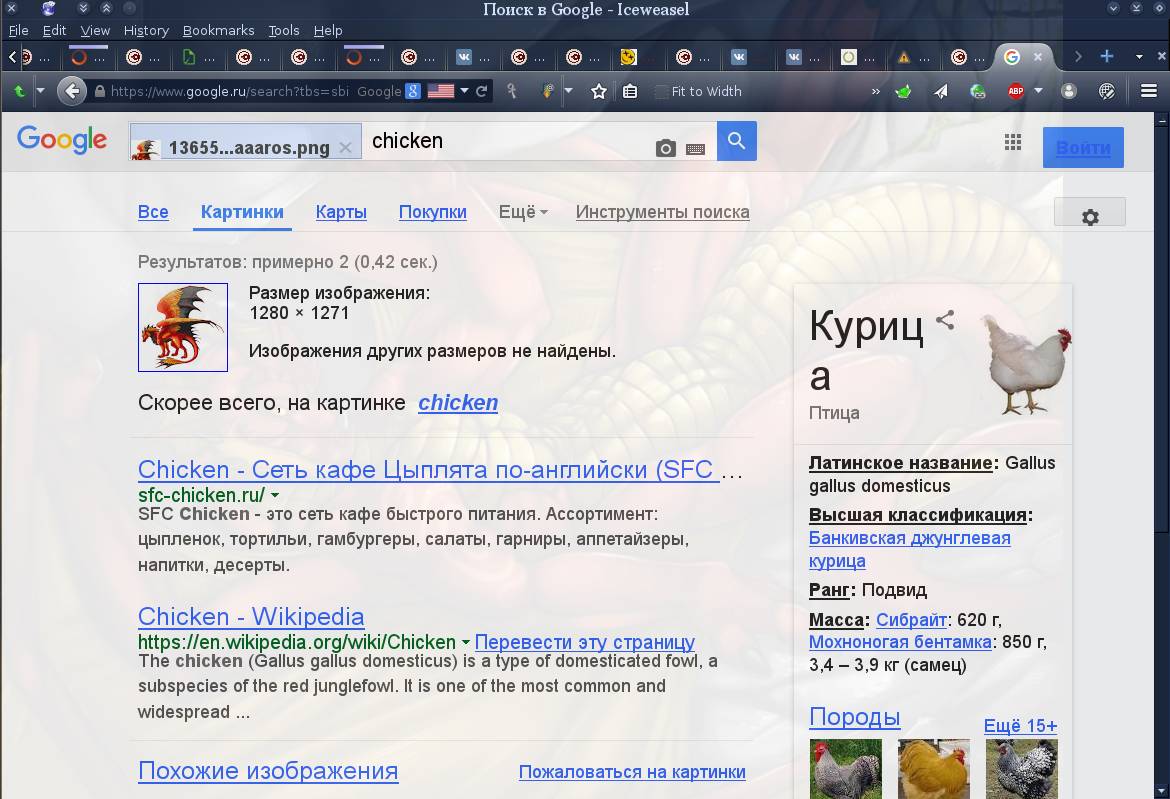Switch to the Картинки search tab
Screen dimensions: 1170x799
coord(242,212)
